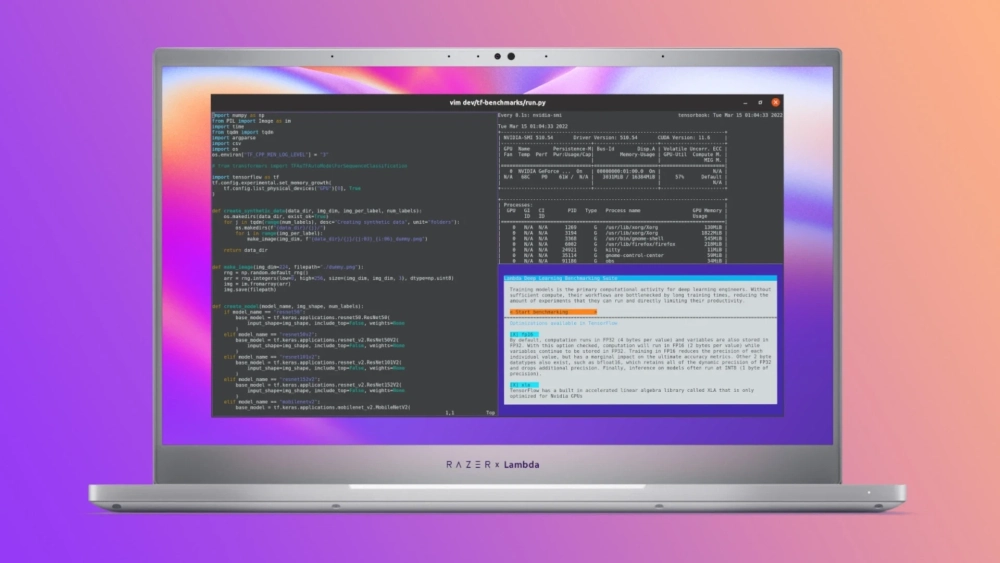
Task: Click the window title vim dev/tf-benchmarks/run.py
Action: tap(497, 103)
